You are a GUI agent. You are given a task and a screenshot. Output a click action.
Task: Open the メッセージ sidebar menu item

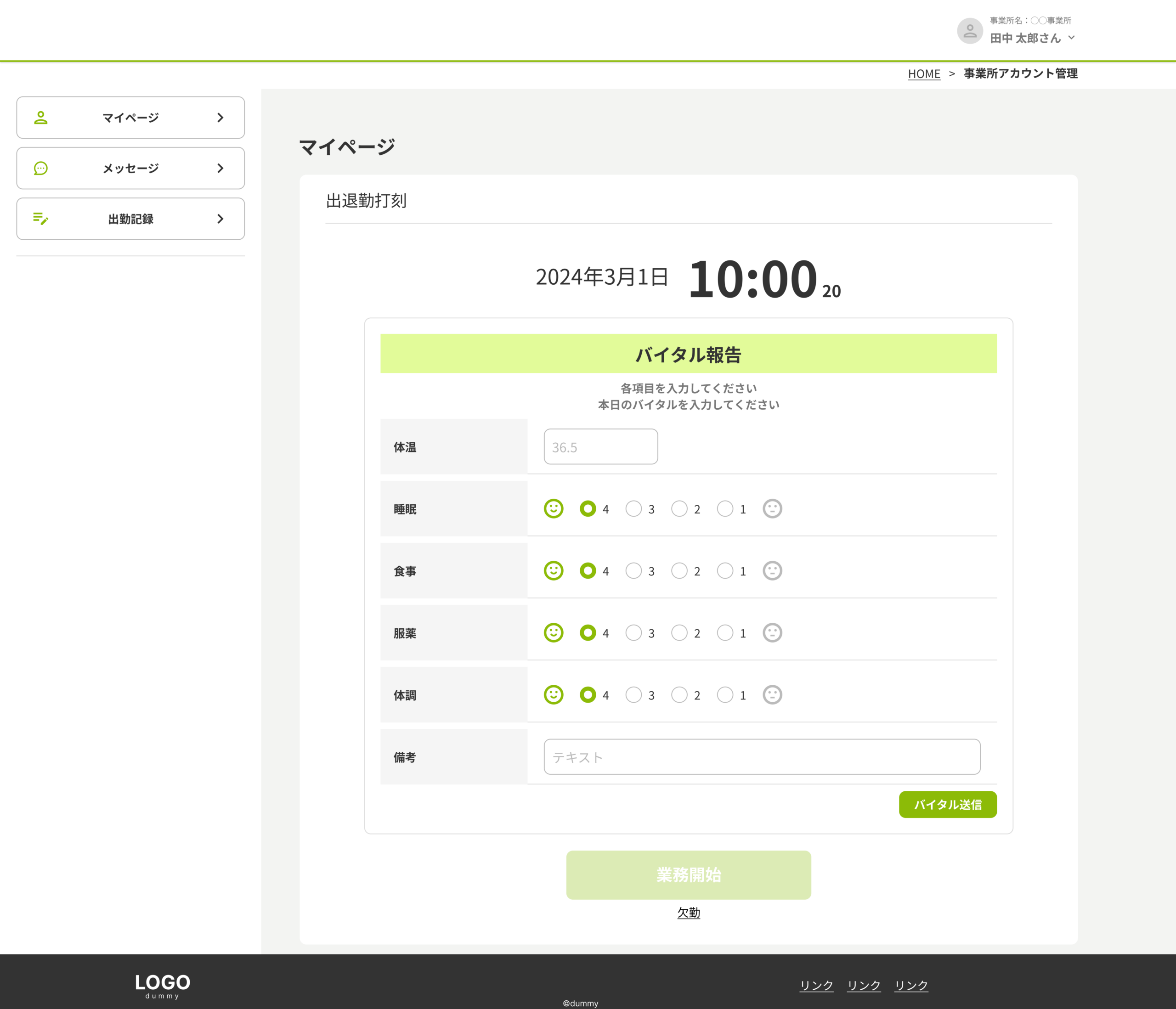[x=130, y=168]
